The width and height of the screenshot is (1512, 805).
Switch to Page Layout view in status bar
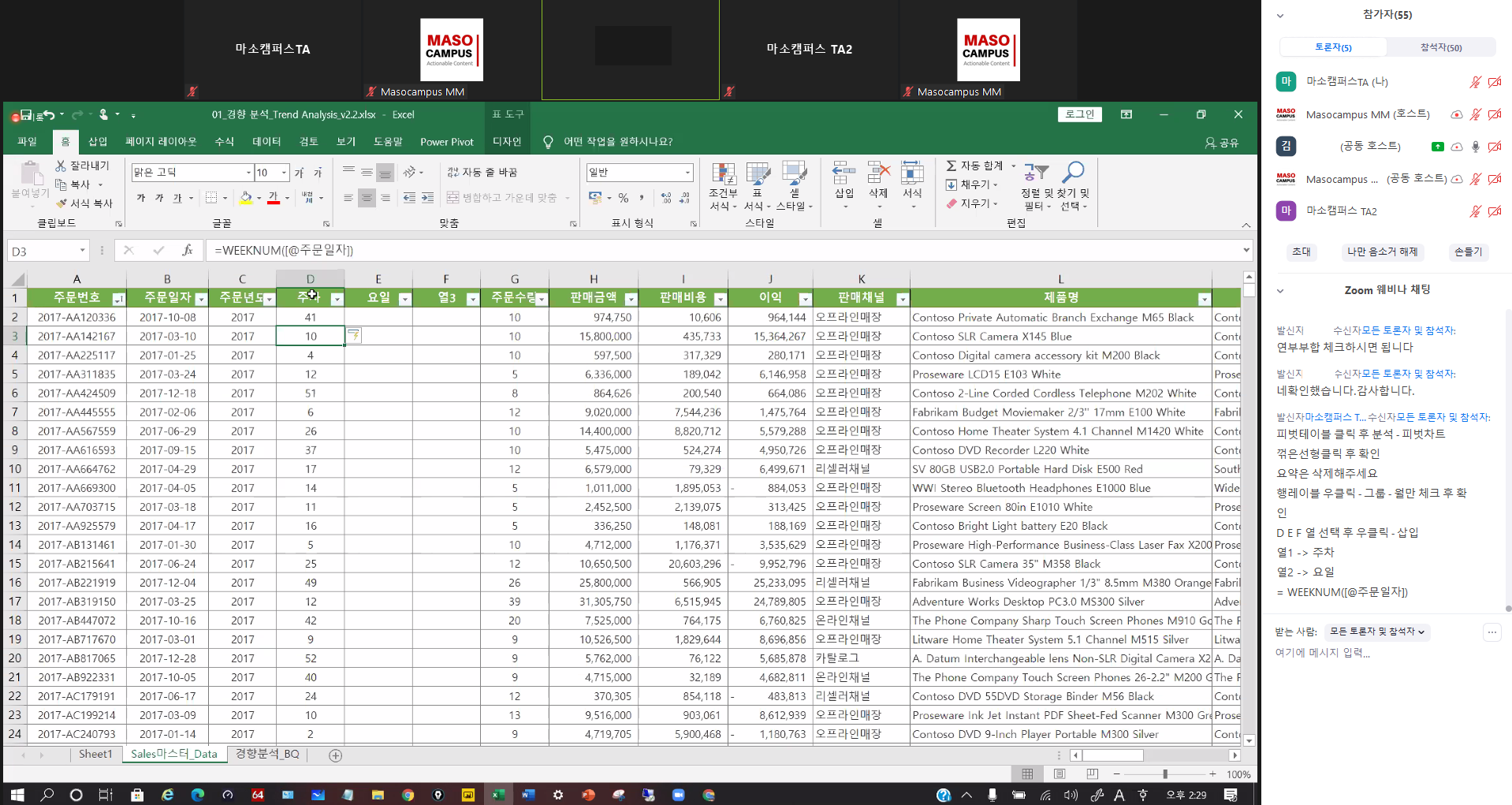[1060, 774]
